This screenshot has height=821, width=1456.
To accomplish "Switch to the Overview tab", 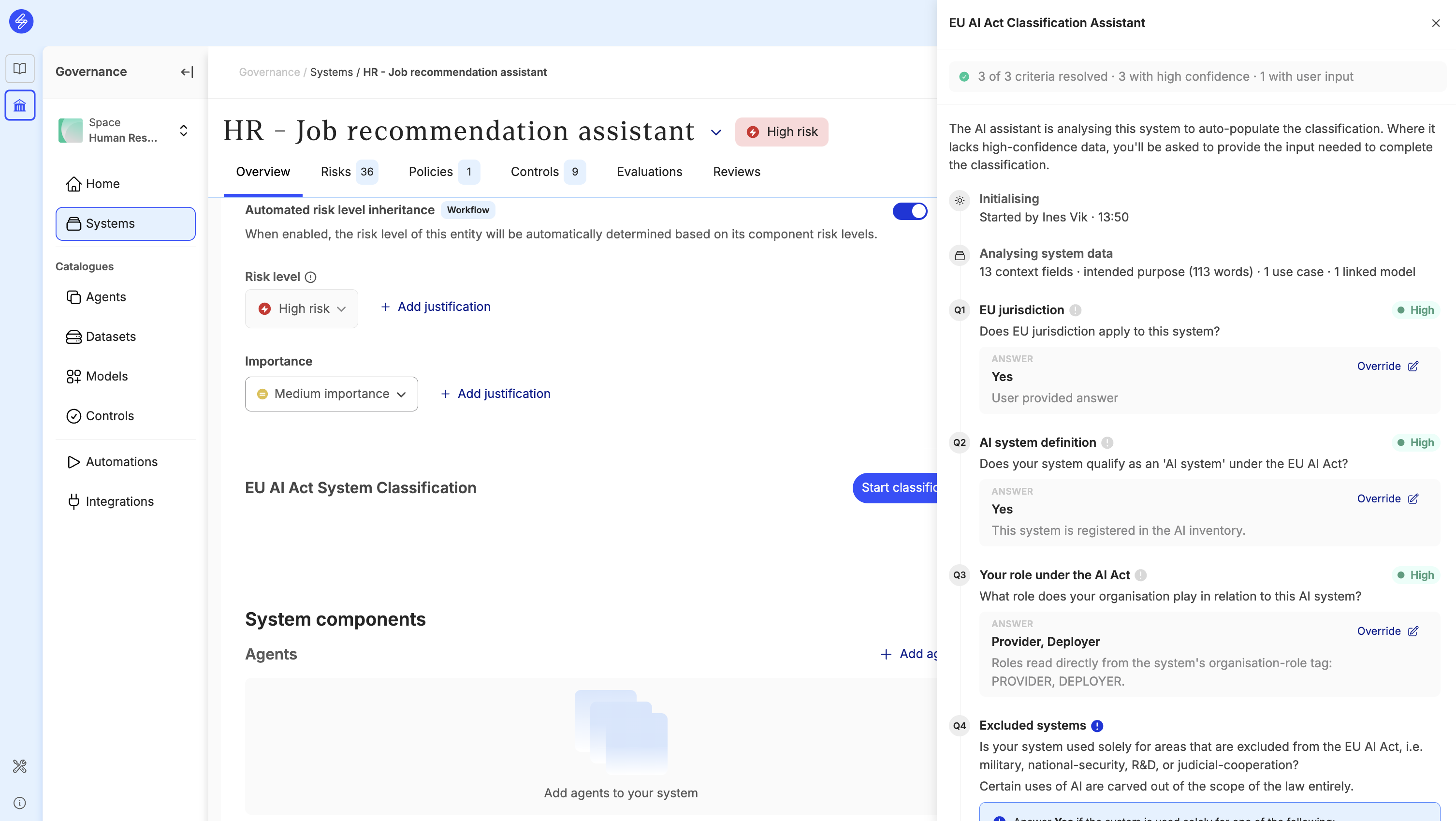I will [263, 171].
